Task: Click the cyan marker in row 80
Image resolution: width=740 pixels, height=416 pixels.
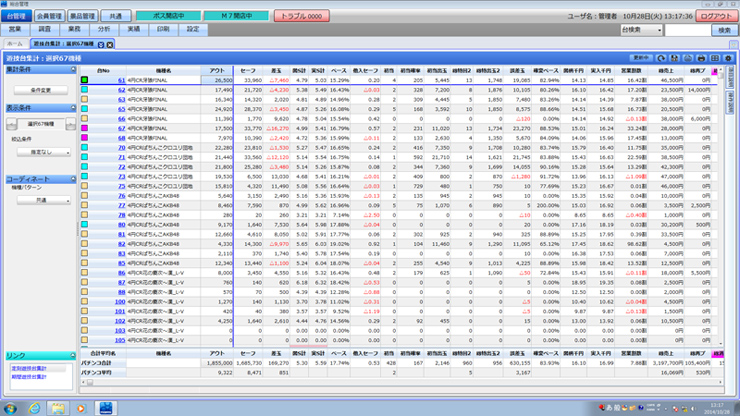Action: coord(84,224)
